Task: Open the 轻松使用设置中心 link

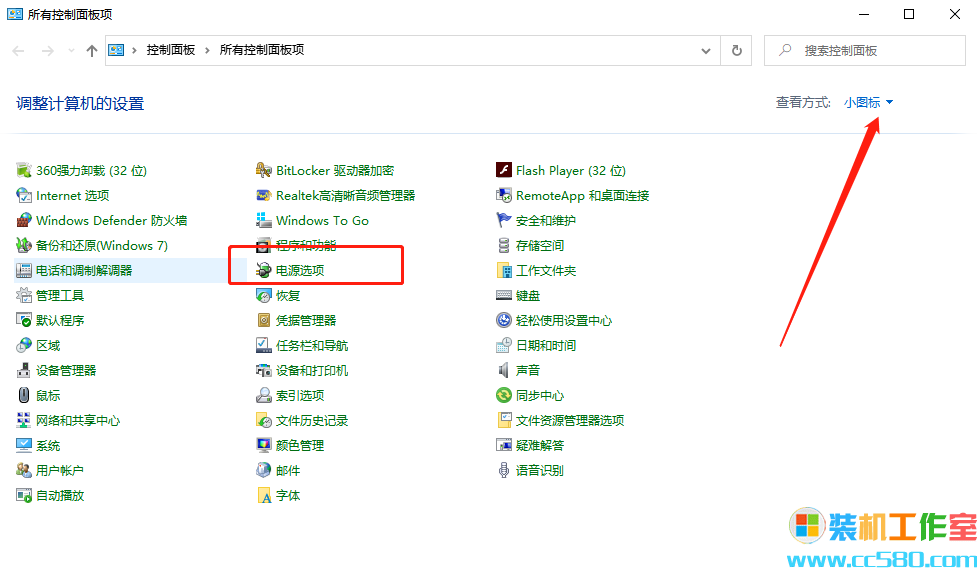Action: 564,320
